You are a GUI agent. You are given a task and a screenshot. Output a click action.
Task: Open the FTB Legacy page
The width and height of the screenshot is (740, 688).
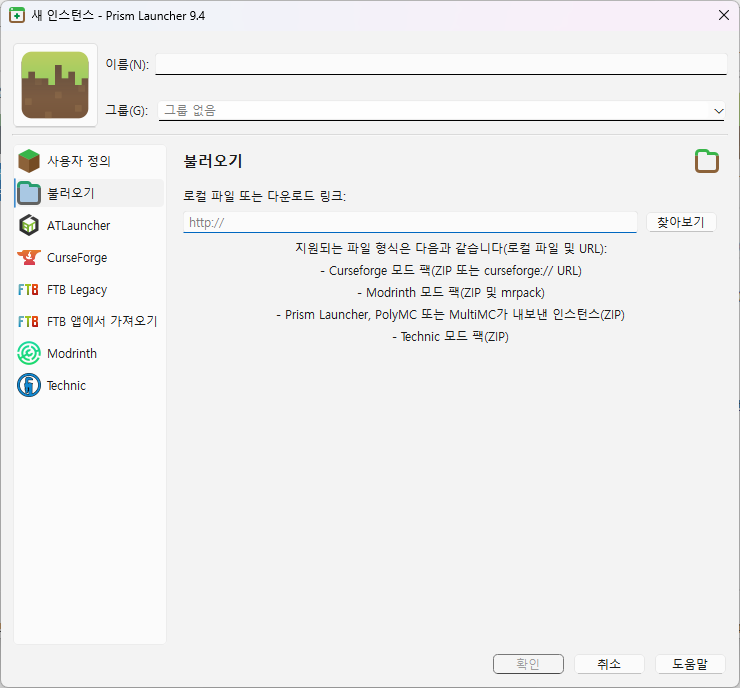click(x=90, y=289)
